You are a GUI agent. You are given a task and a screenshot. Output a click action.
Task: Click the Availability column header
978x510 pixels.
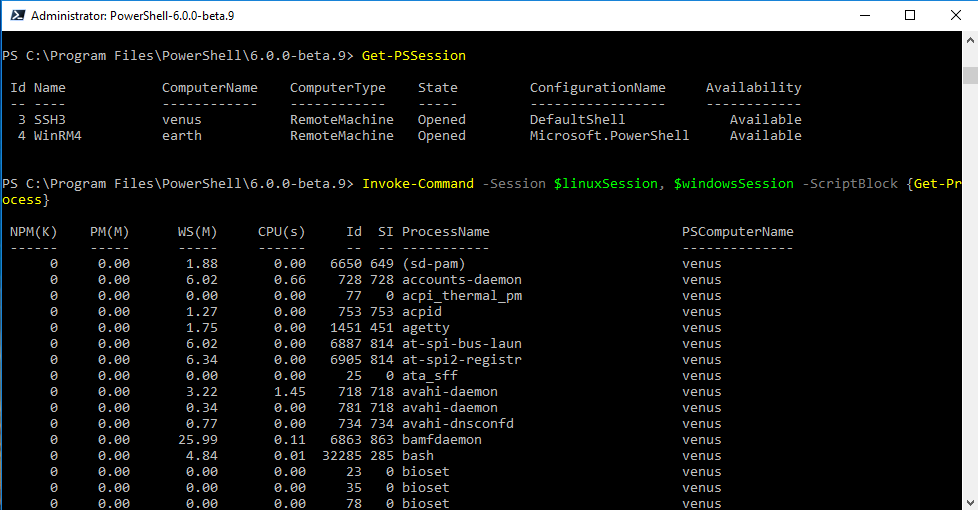pyautogui.click(x=753, y=88)
